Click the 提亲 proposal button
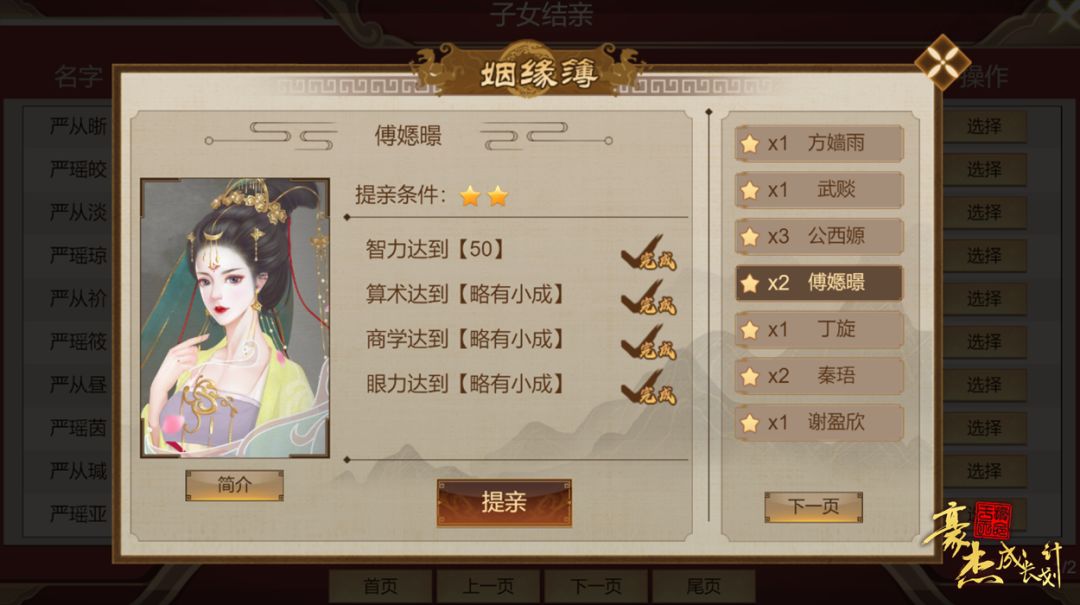 504,502
